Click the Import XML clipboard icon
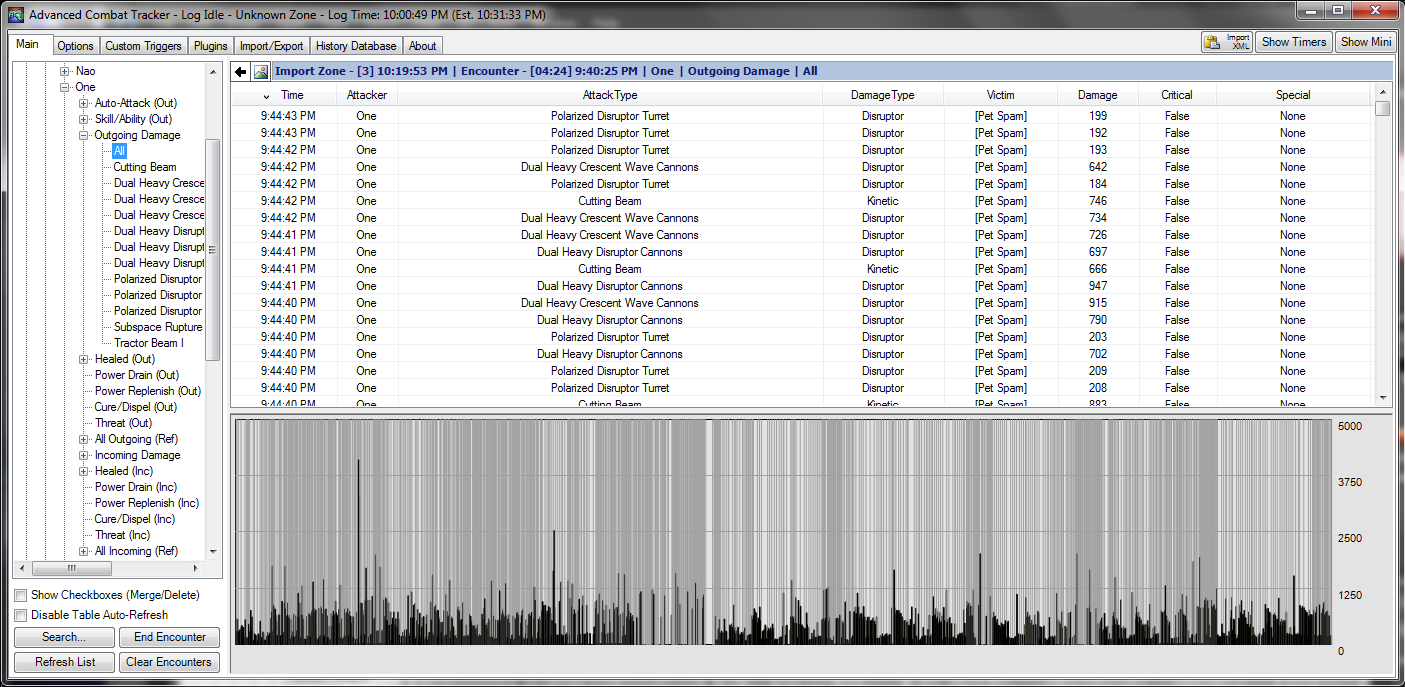 (1212, 42)
